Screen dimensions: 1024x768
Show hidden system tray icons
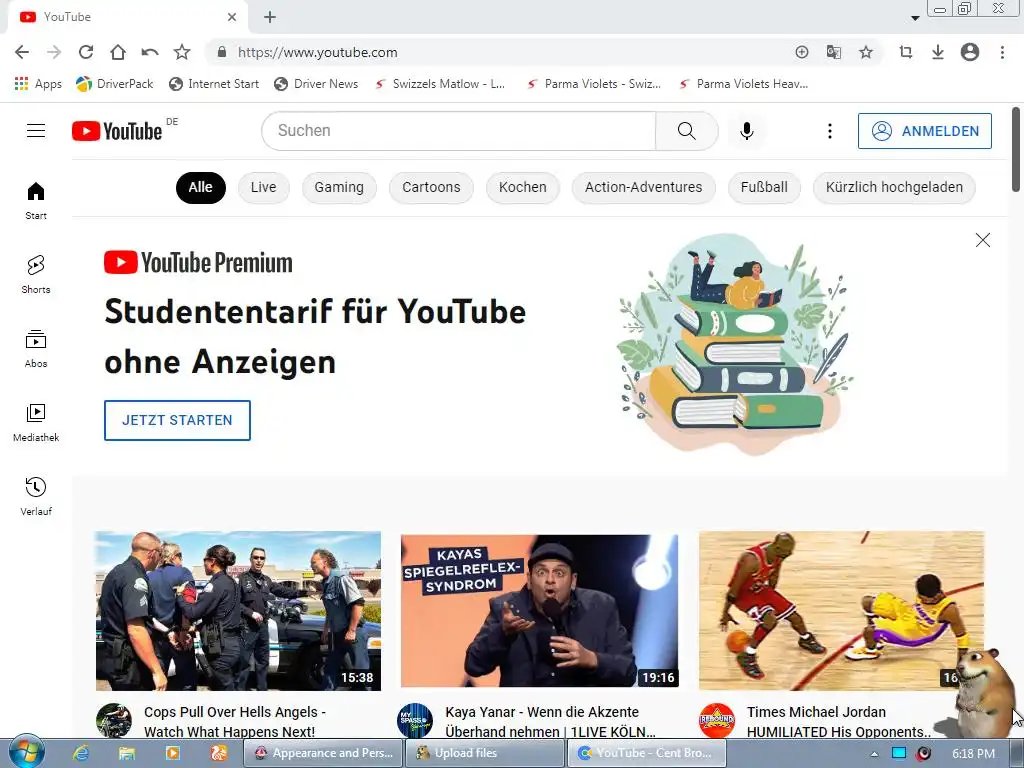point(874,754)
